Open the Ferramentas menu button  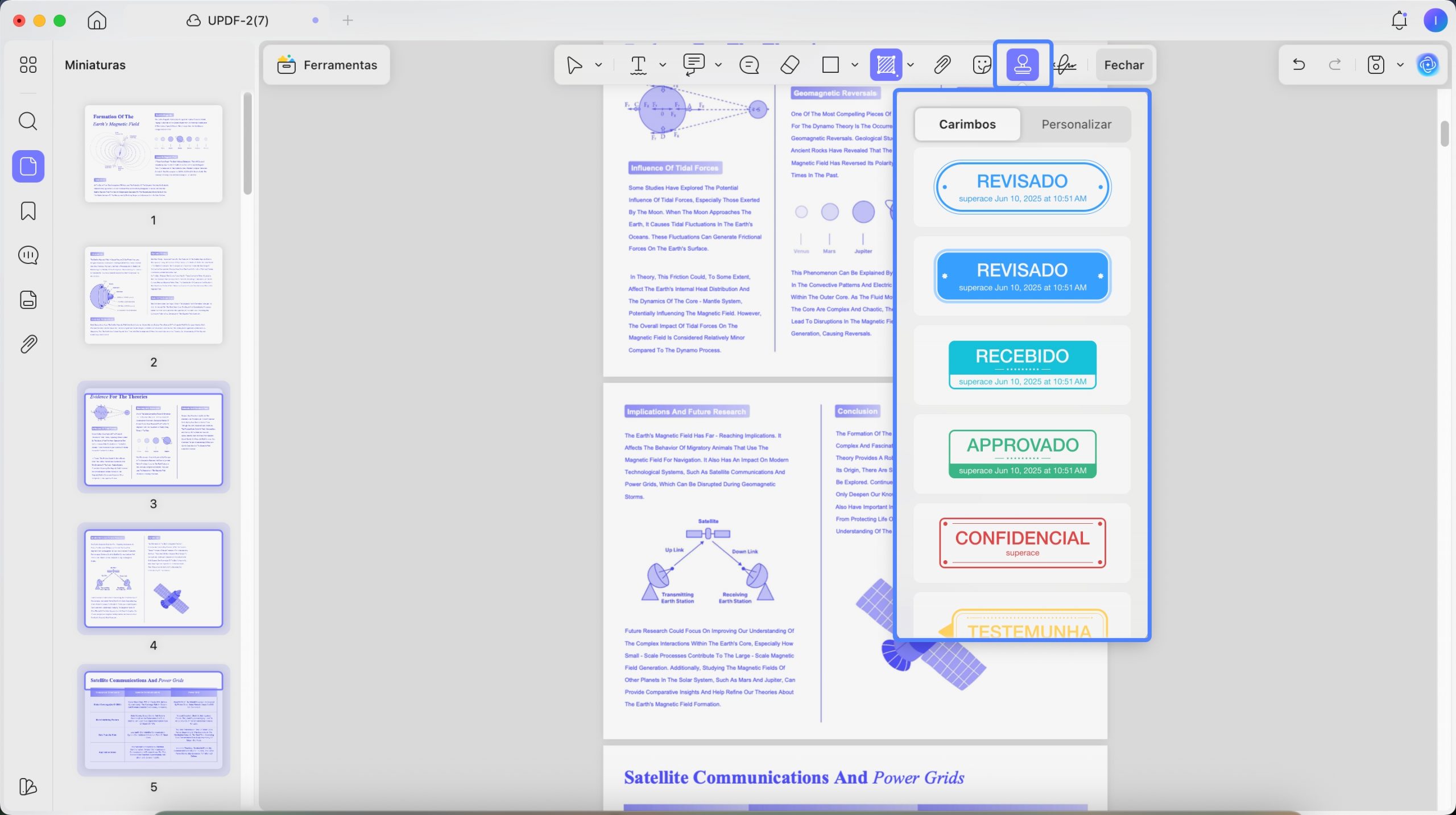point(327,65)
